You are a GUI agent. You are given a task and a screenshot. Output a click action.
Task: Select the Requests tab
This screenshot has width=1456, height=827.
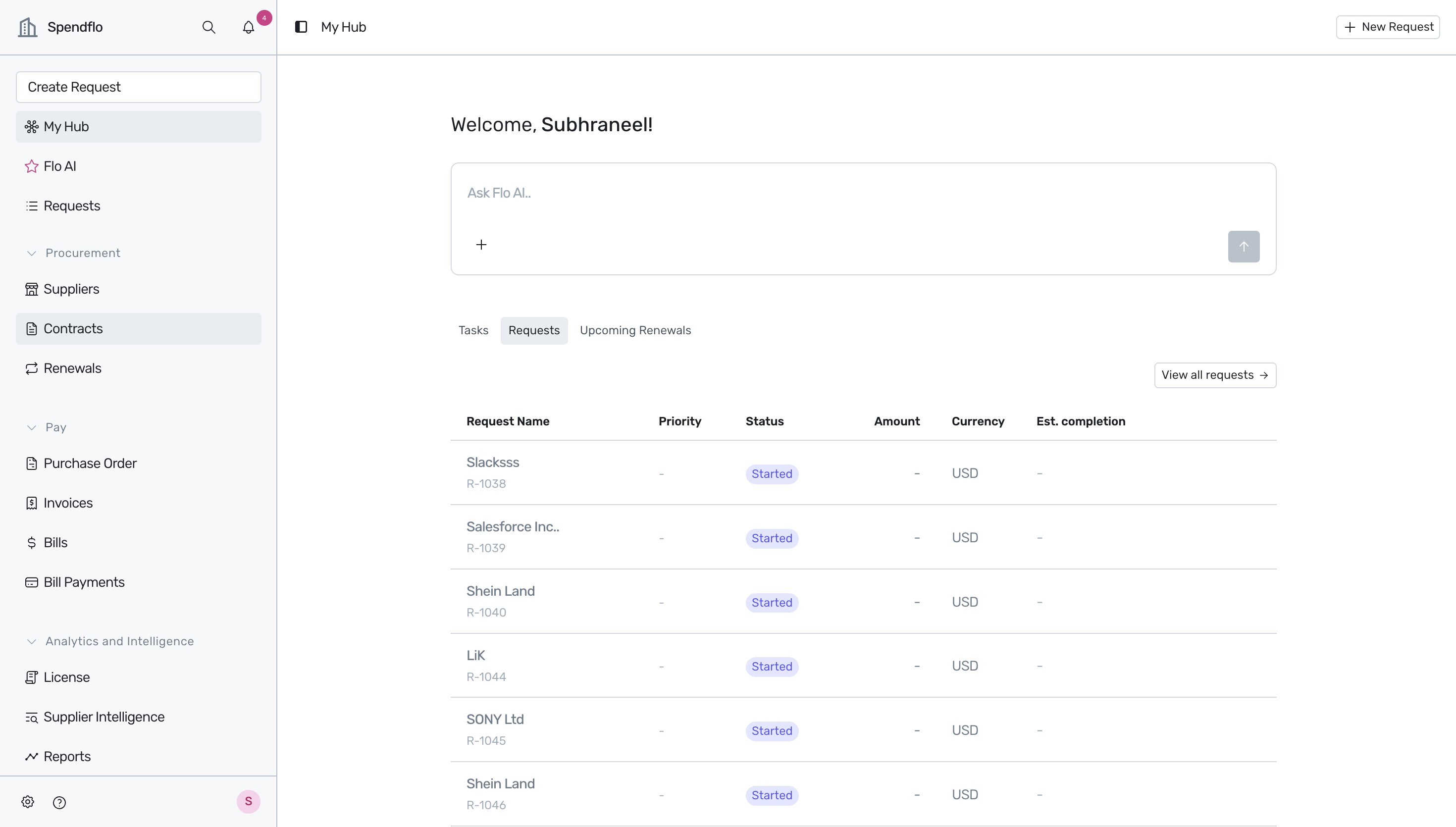click(x=534, y=331)
